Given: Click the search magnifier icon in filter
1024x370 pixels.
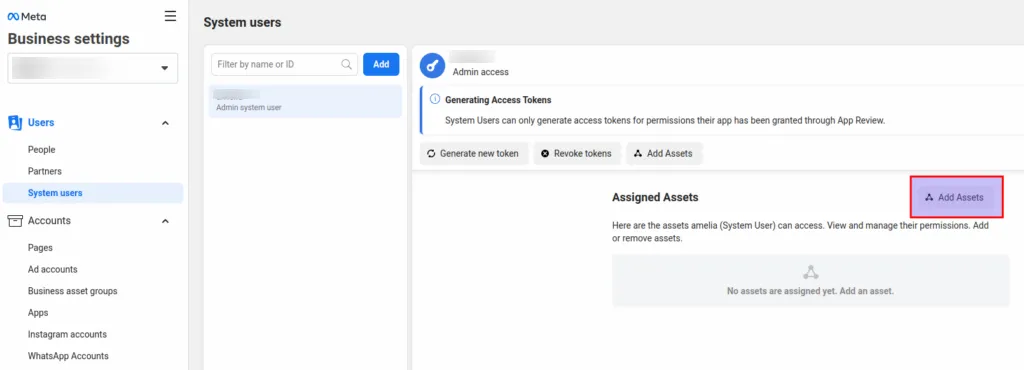Looking at the screenshot, I should point(347,64).
